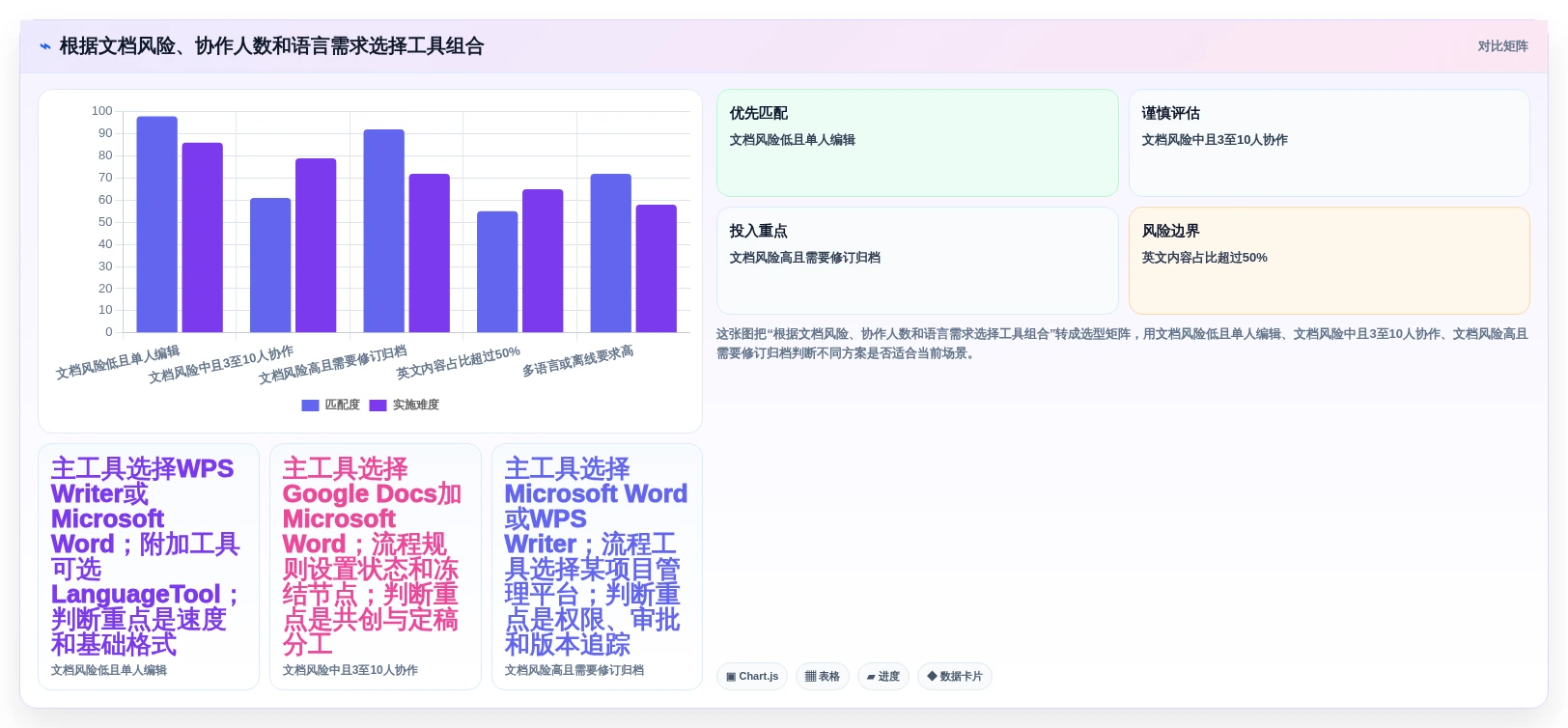
Task: Click the 优先匹配 card heading
Action: (759, 113)
